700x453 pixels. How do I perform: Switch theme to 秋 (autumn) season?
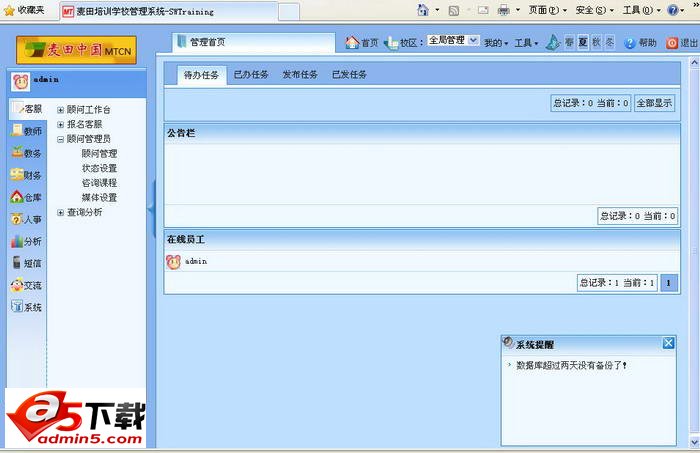pyautogui.click(x=597, y=43)
